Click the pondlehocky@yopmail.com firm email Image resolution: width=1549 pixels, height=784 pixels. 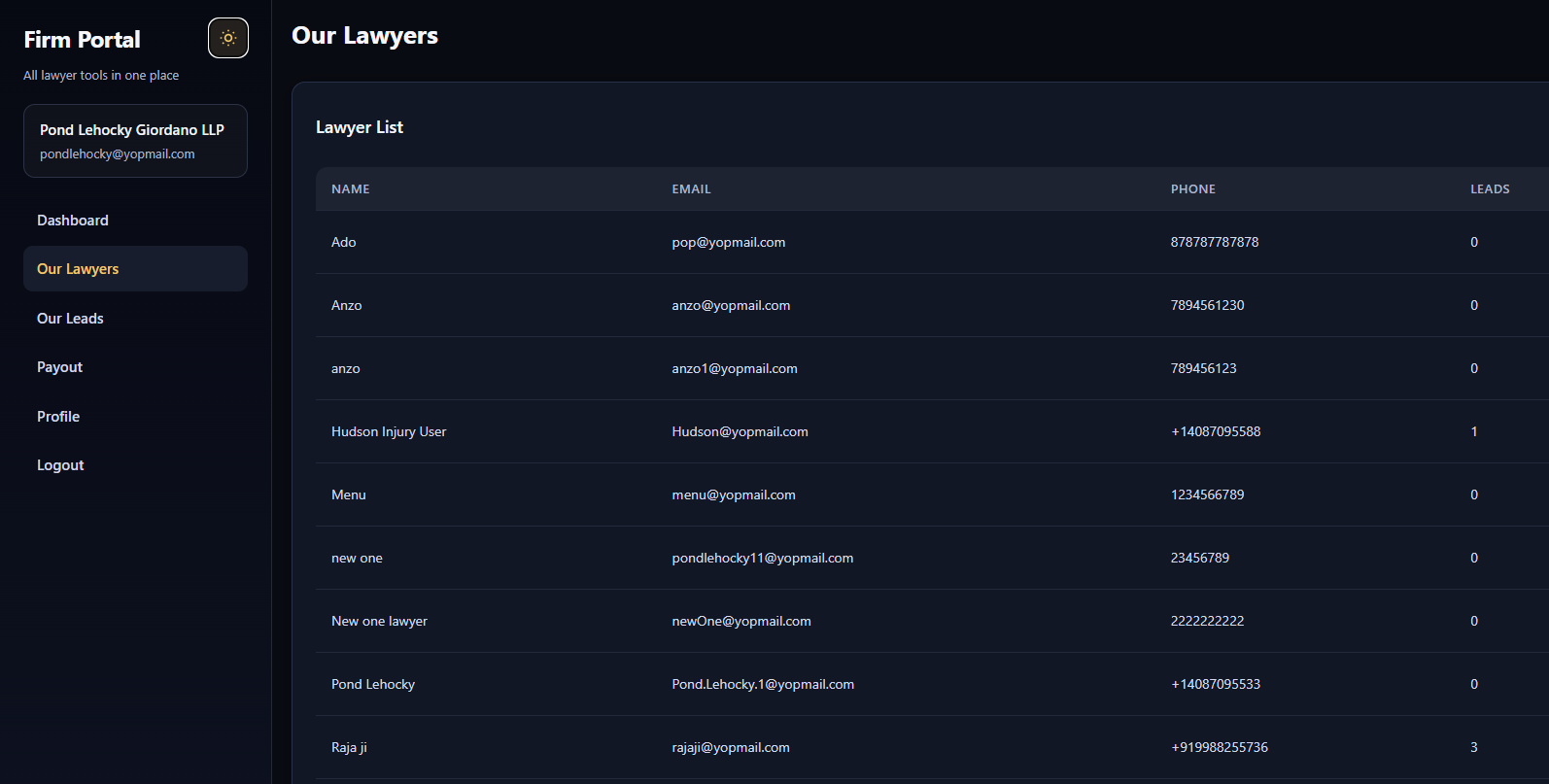118,154
